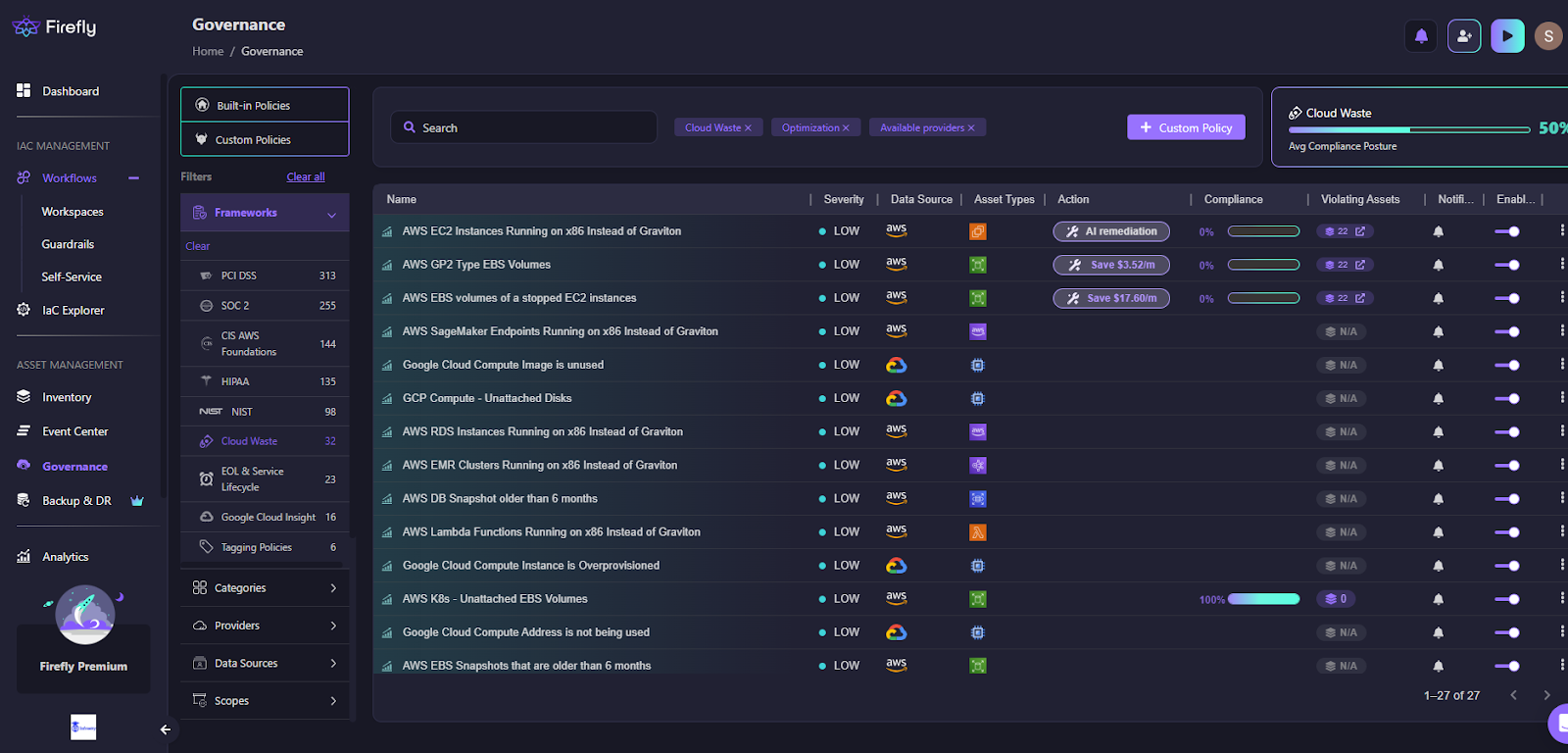Remove the Available providers filter chip

(971, 128)
